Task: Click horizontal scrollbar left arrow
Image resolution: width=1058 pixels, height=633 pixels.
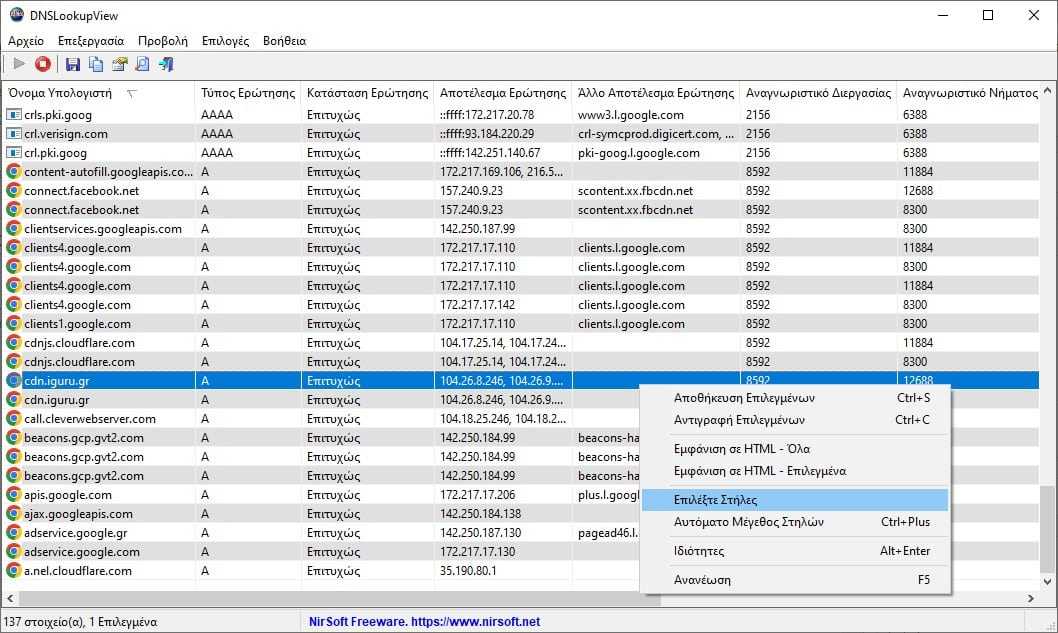Action: 10,598
